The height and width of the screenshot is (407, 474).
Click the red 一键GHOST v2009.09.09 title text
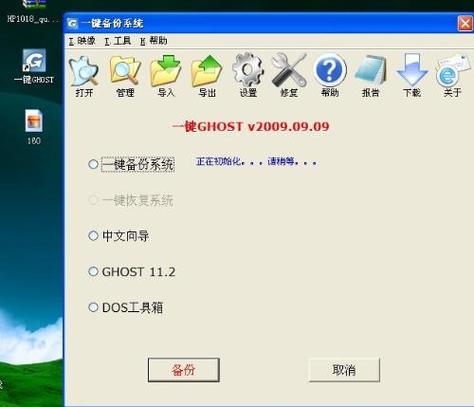251,127
